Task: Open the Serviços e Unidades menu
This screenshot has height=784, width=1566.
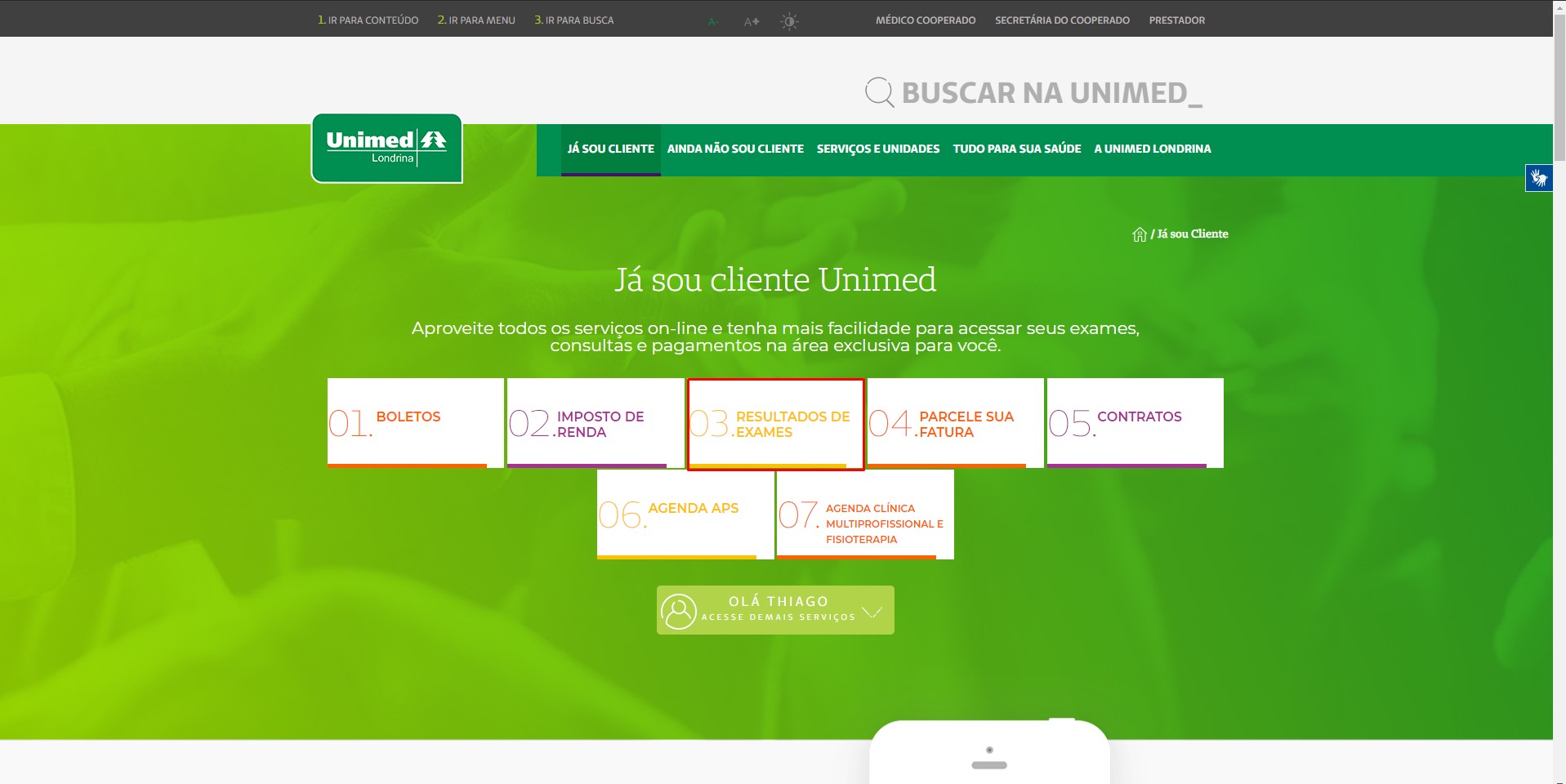Action: coord(878,149)
